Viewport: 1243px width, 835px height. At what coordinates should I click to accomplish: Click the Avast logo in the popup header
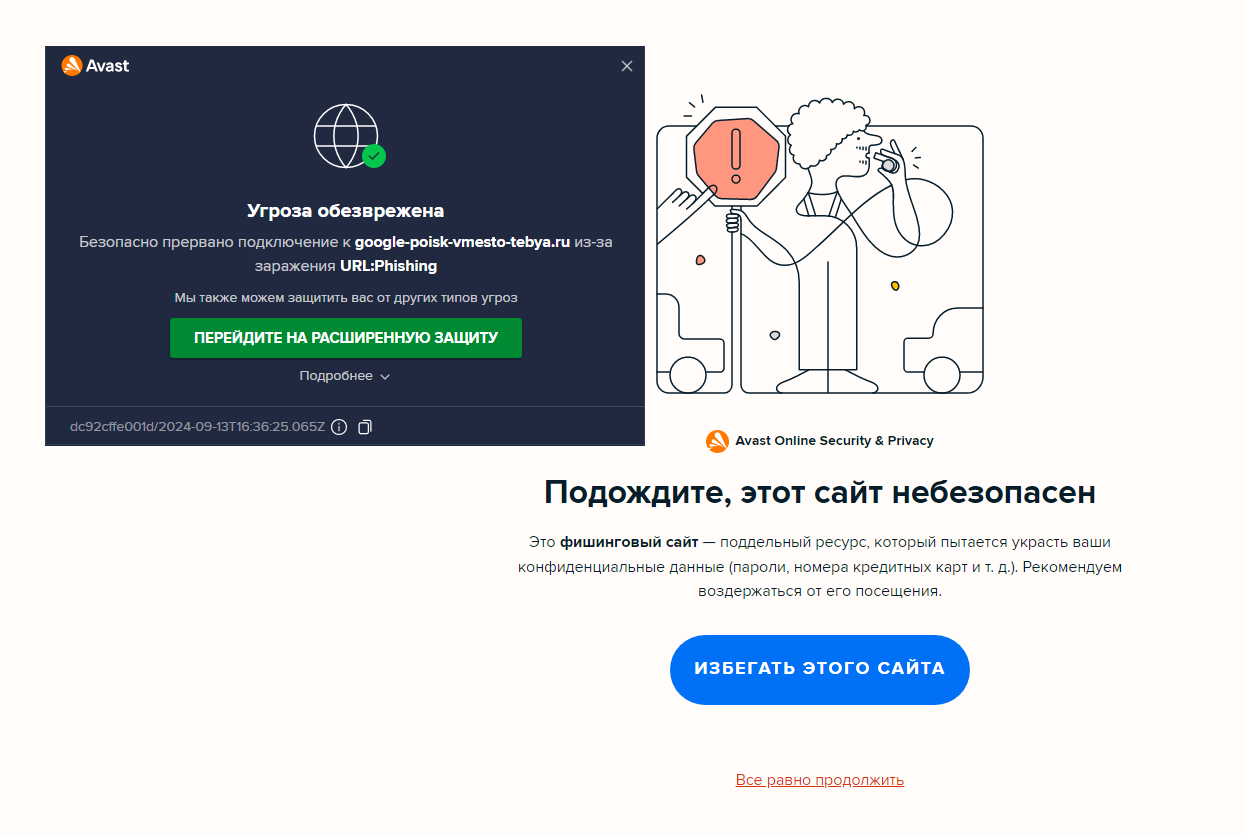coord(95,66)
